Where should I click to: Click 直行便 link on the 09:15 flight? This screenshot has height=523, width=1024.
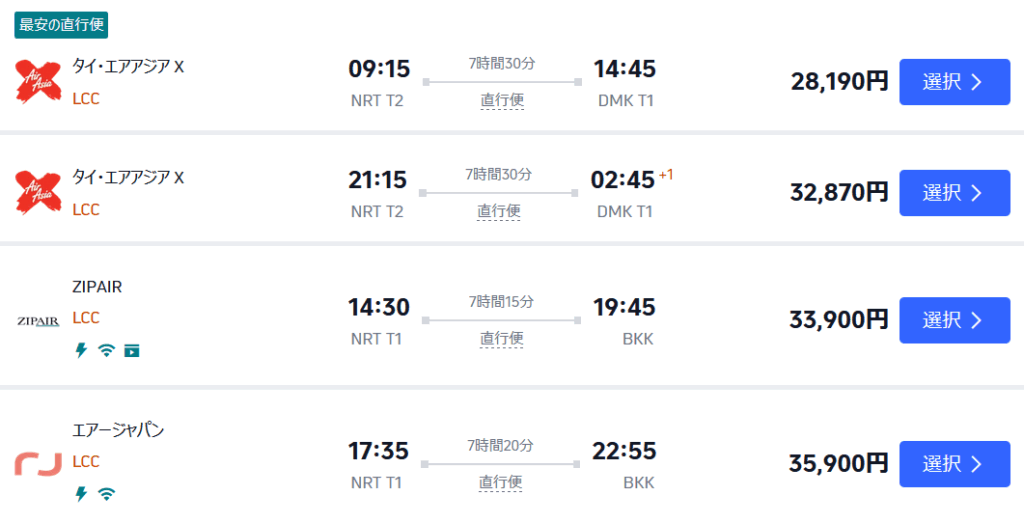click(502, 100)
